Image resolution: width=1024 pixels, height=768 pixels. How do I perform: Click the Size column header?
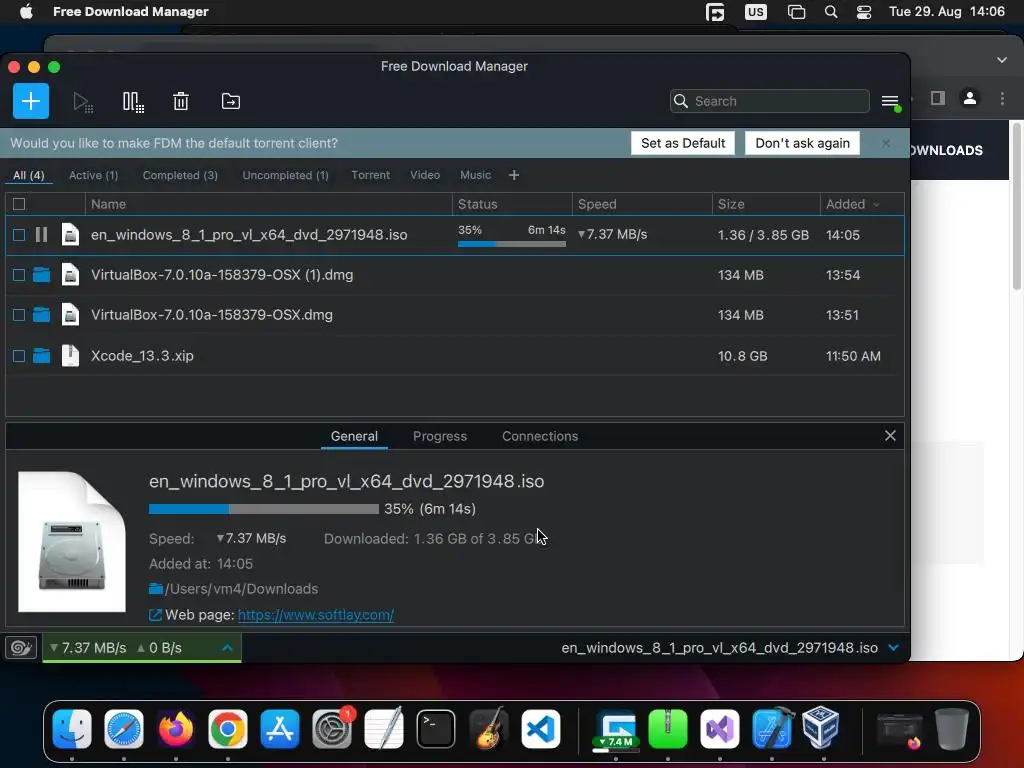click(766, 204)
